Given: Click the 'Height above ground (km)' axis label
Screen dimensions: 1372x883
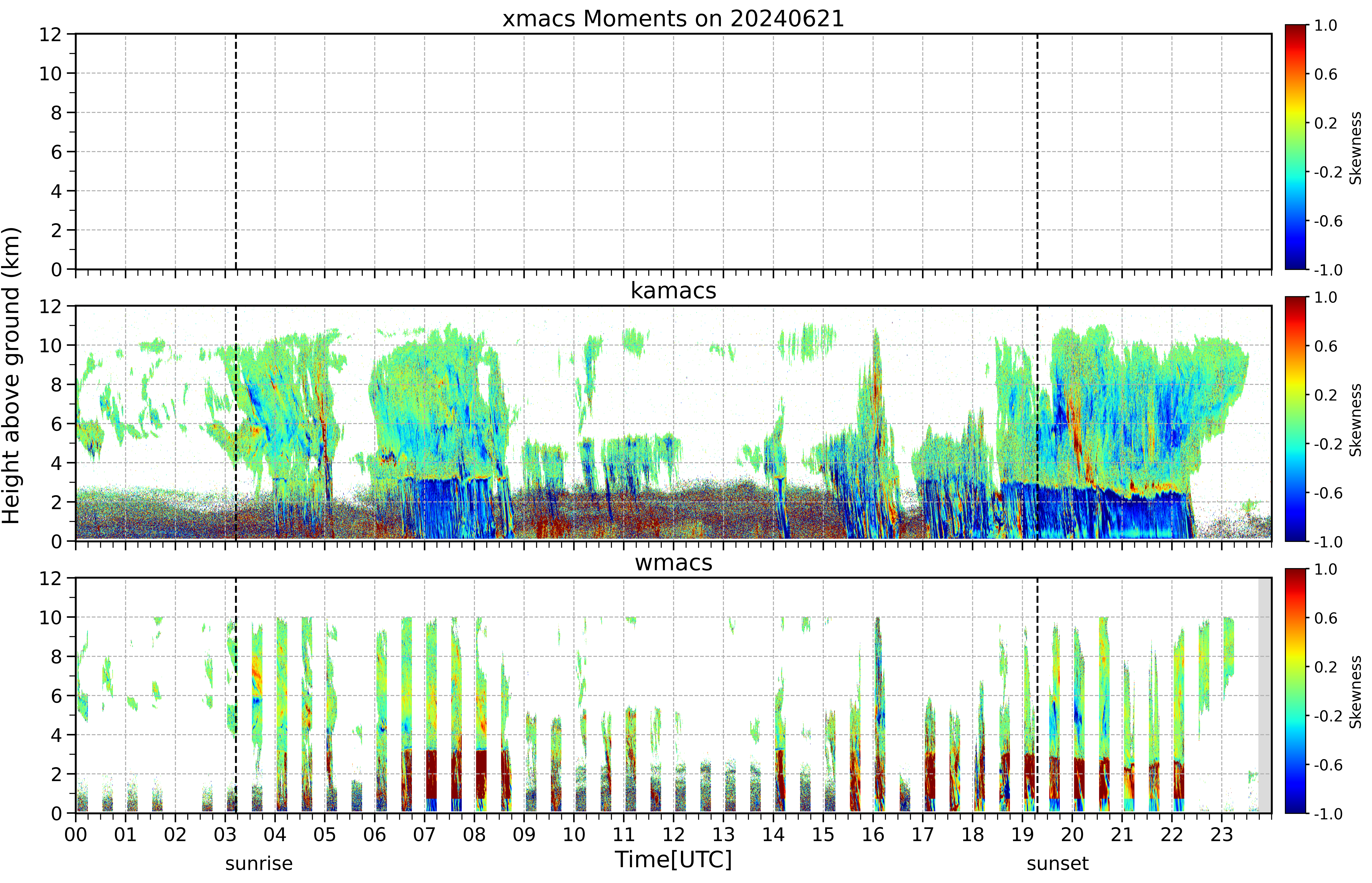Looking at the screenshot, I should [11, 376].
